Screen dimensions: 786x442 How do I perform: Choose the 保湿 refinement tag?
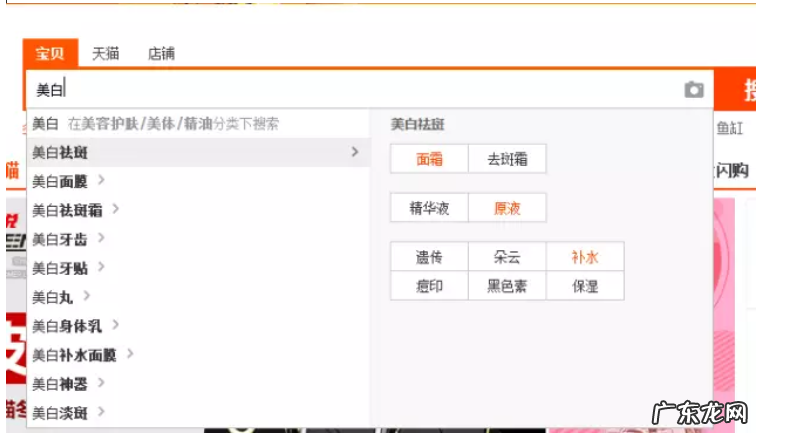585,286
